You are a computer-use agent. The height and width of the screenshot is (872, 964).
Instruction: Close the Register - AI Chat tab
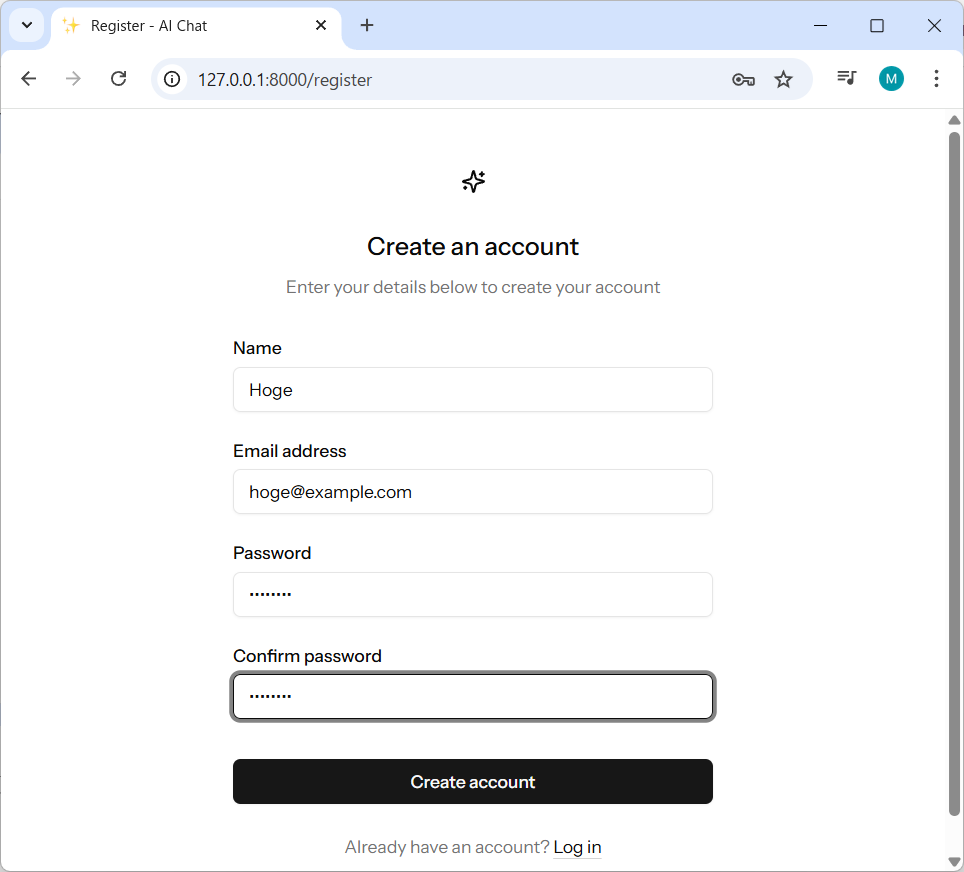click(321, 26)
